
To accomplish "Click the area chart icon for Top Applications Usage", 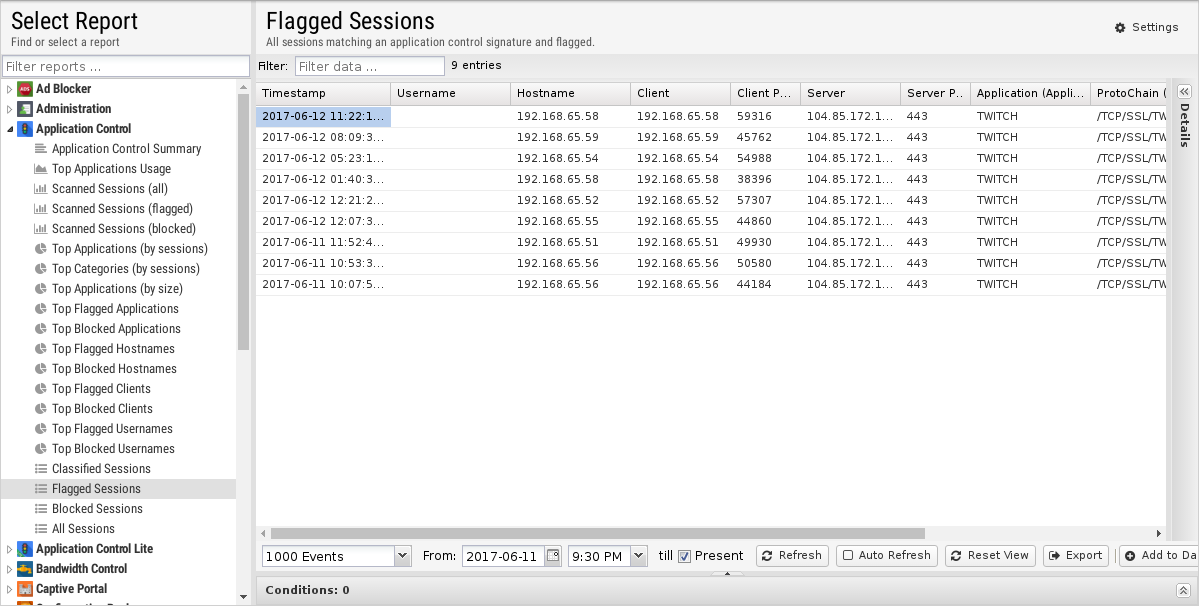I will click(41, 169).
